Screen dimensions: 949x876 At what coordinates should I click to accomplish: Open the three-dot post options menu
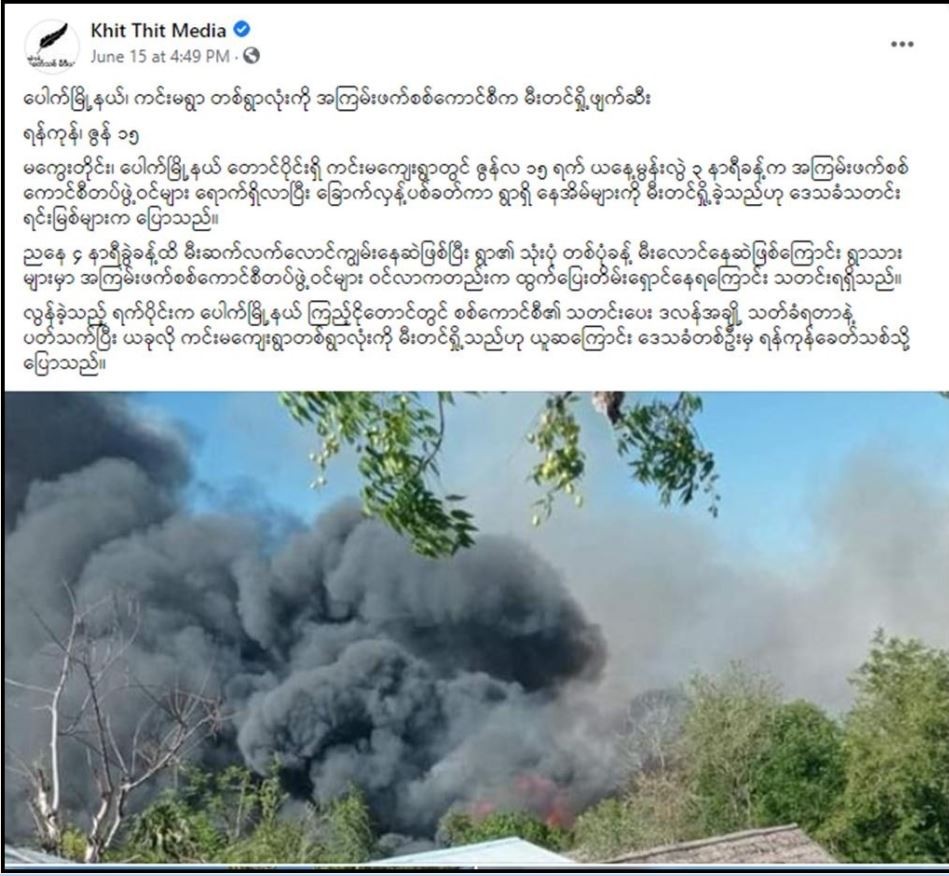[x=902, y=44]
